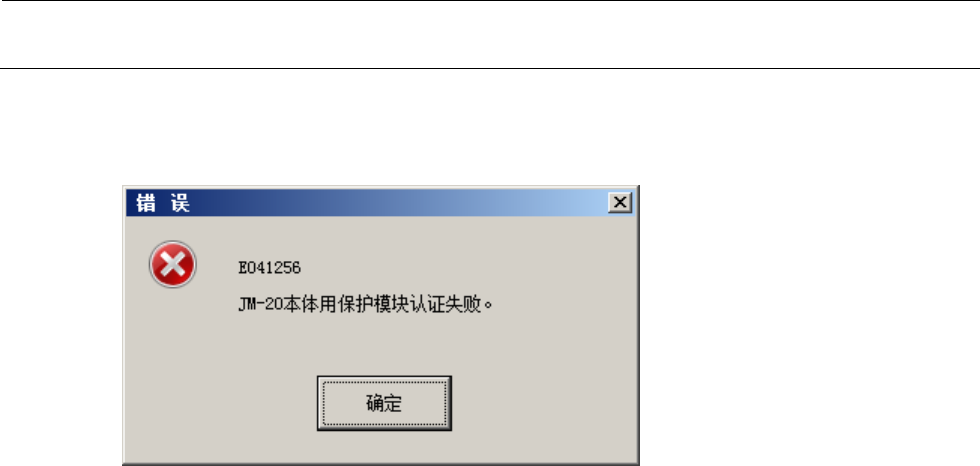
Task: Click the 错 character in the dialog title
Action: [x=146, y=203]
